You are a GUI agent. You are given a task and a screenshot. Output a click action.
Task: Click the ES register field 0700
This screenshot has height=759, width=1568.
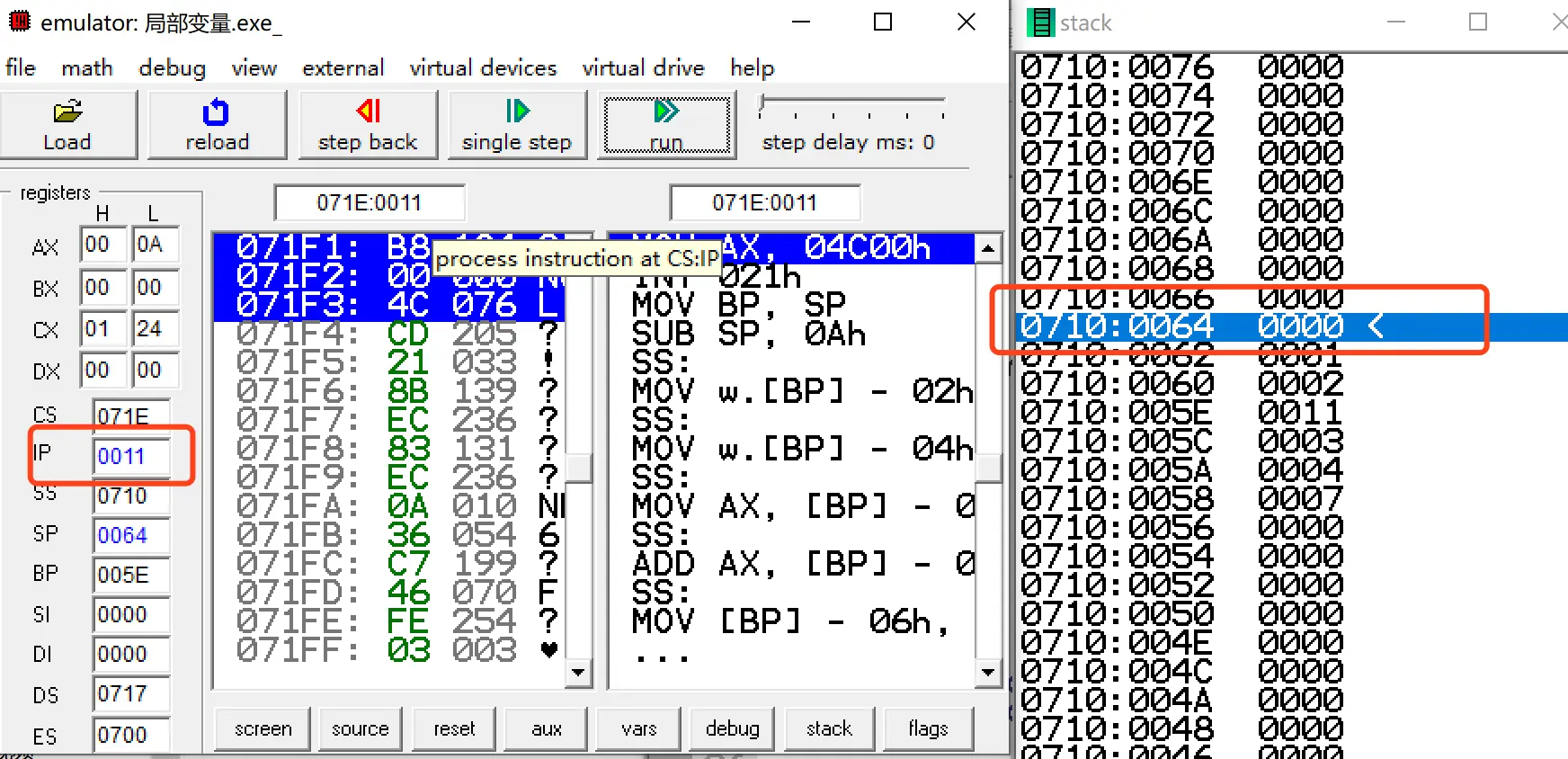click(130, 735)
